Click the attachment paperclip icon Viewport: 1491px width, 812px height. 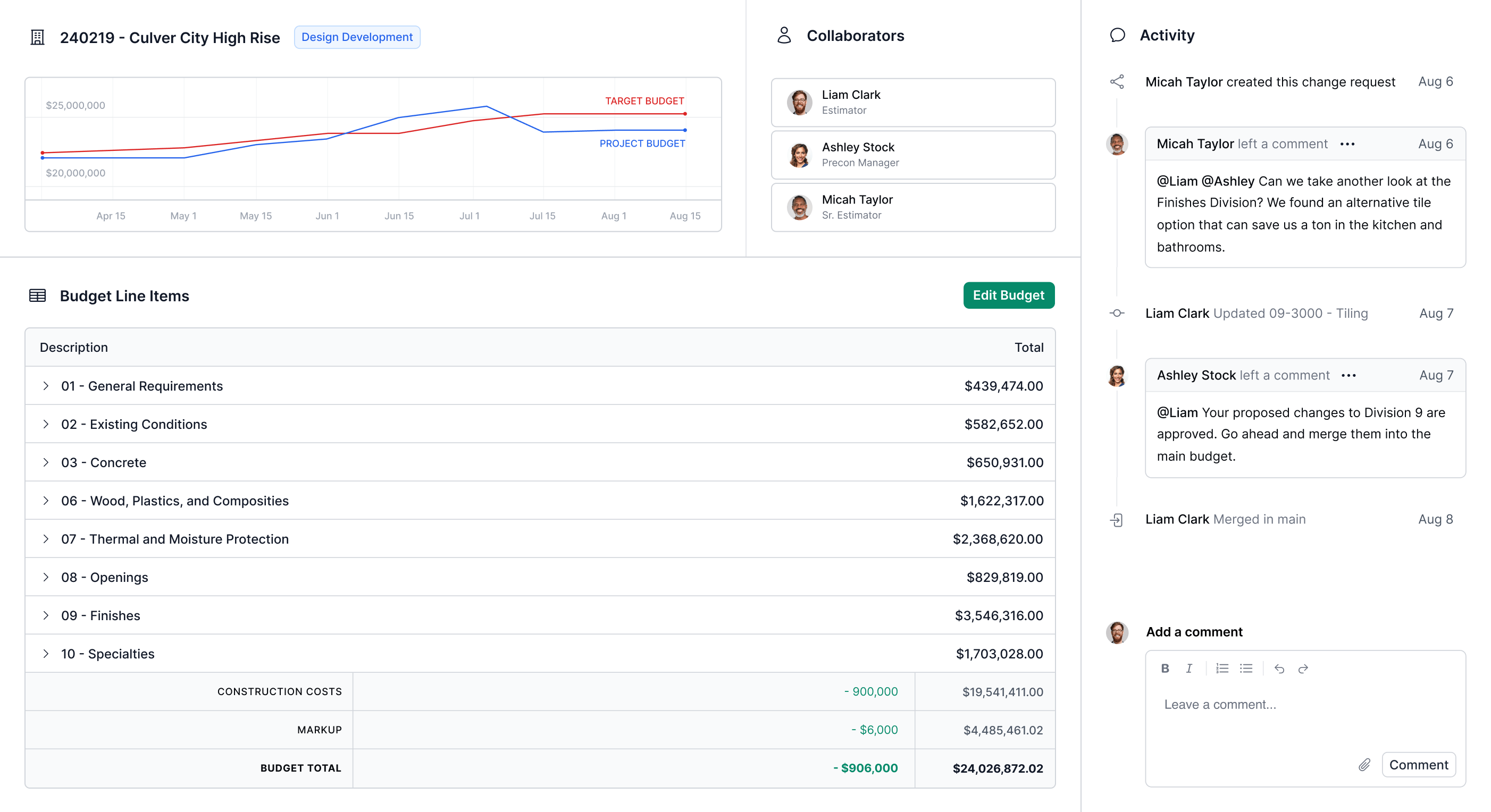coord(1364,765)
